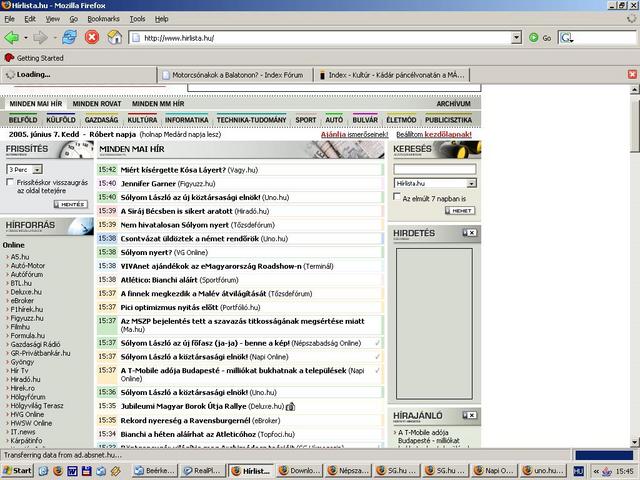Open the Hírlista.hu search source dropdown
640x480 pixels.
pos(471,183)
